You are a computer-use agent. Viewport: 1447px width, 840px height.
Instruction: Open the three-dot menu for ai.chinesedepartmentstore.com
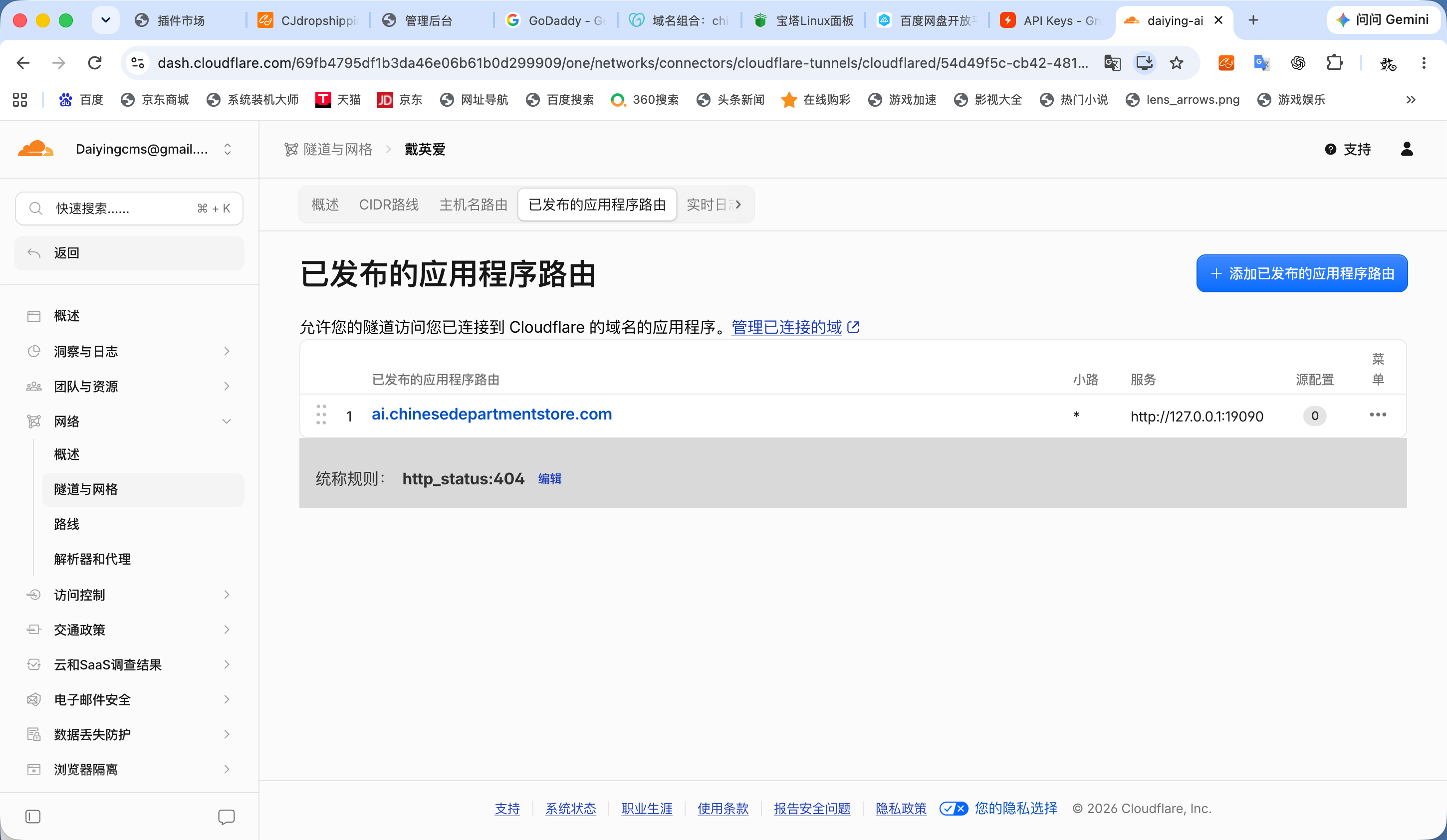1378,415
